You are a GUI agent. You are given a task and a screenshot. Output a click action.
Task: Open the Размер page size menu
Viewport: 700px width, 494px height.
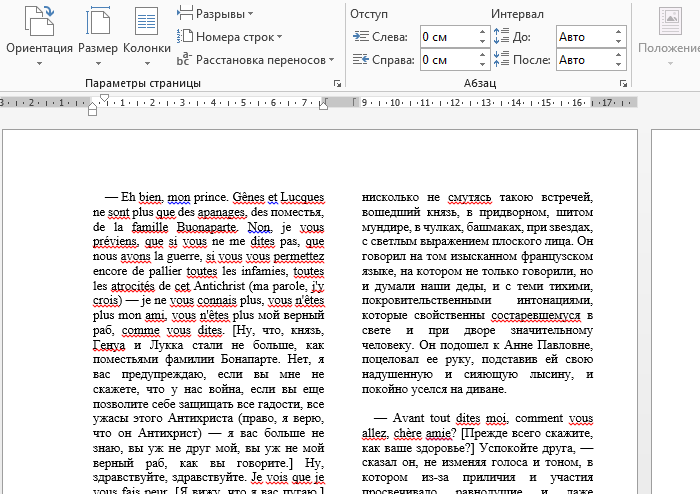click(98, 35)
